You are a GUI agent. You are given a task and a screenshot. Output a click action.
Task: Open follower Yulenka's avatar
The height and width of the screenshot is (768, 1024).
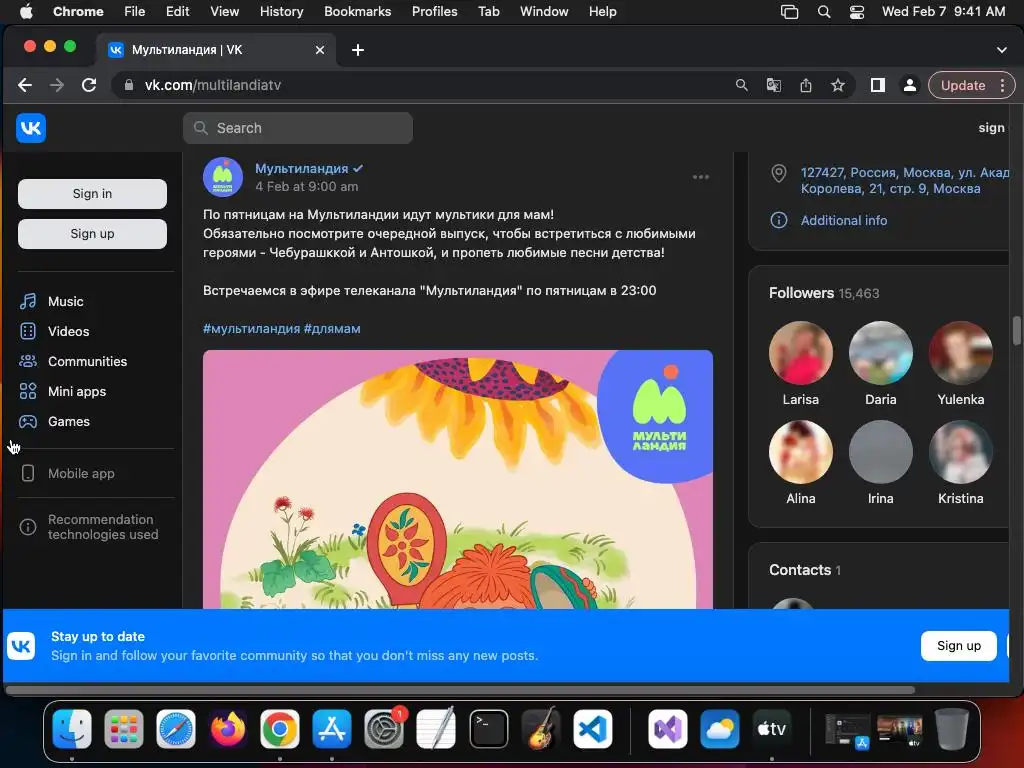tap(961, 353)
